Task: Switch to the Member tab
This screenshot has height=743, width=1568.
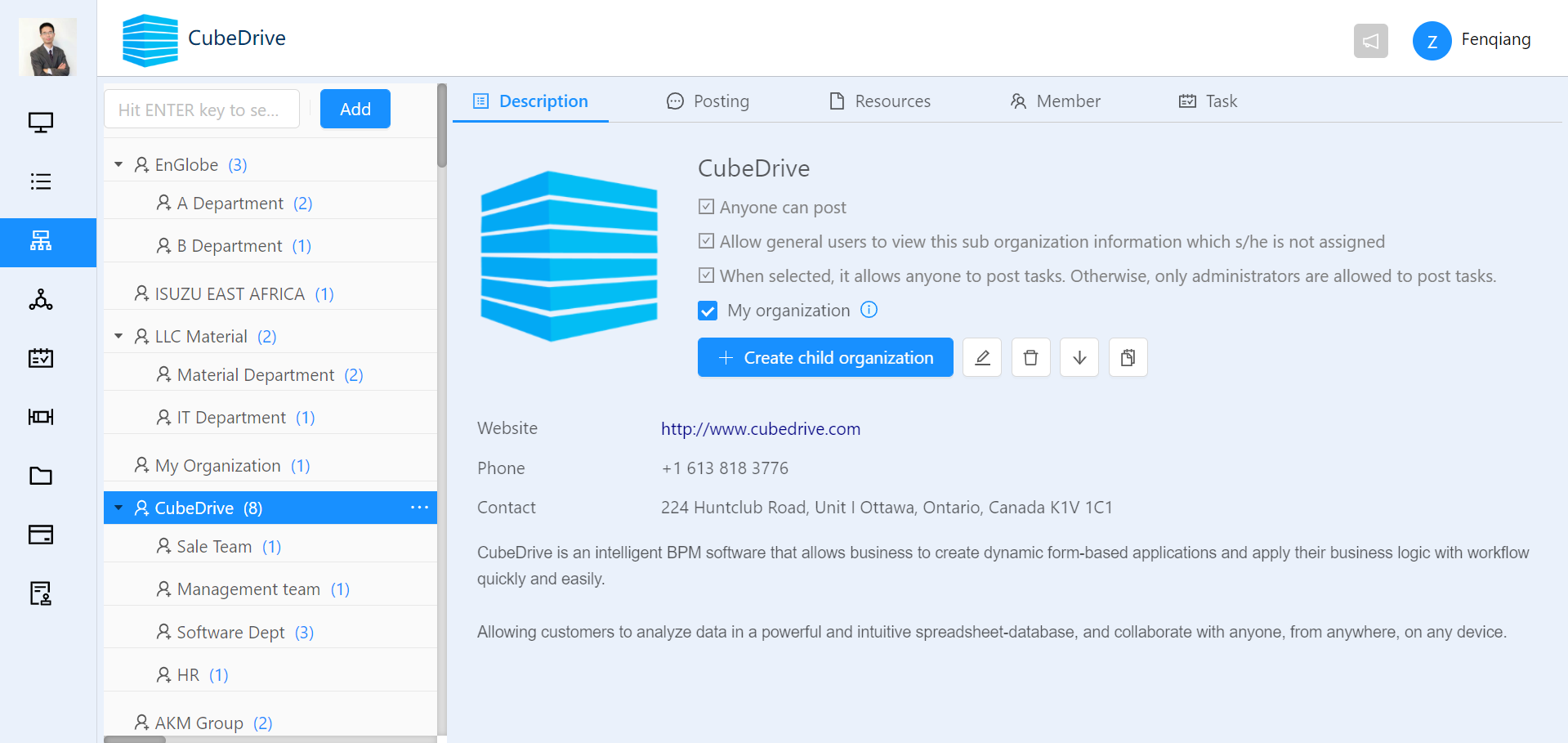Action: [1055, 101]
